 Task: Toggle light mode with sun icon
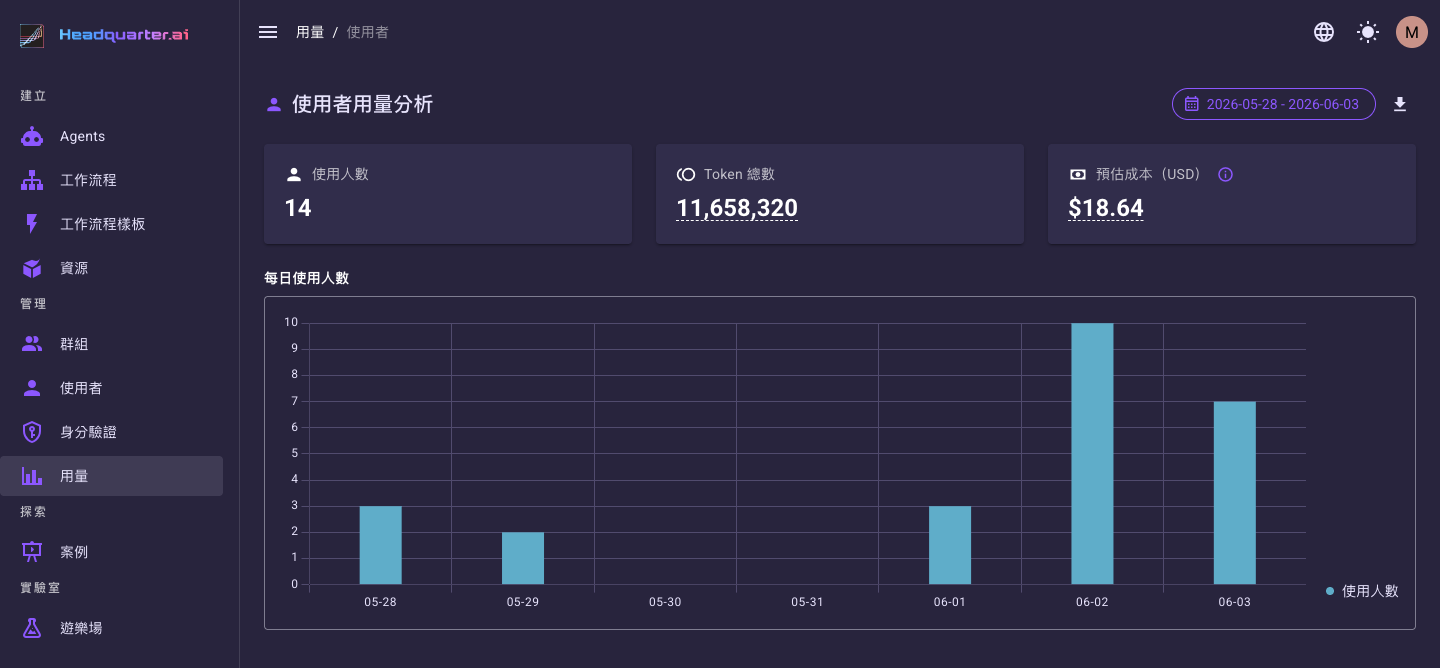[1368, 32]
